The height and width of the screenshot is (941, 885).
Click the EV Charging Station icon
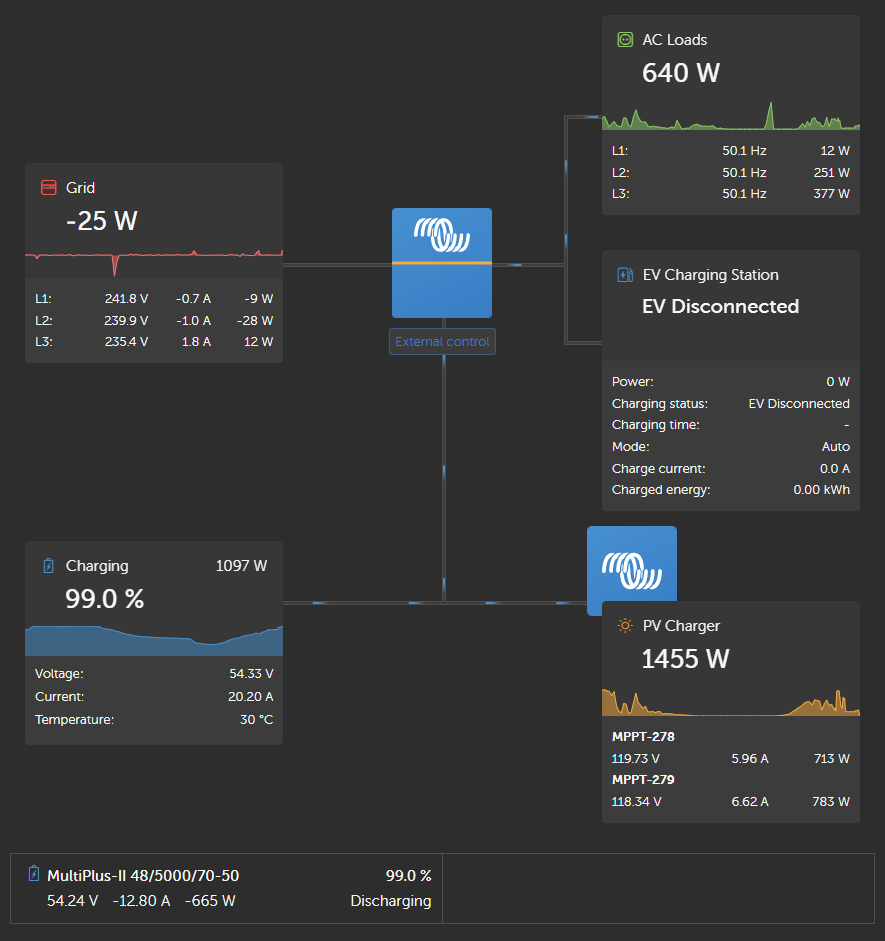624,274
